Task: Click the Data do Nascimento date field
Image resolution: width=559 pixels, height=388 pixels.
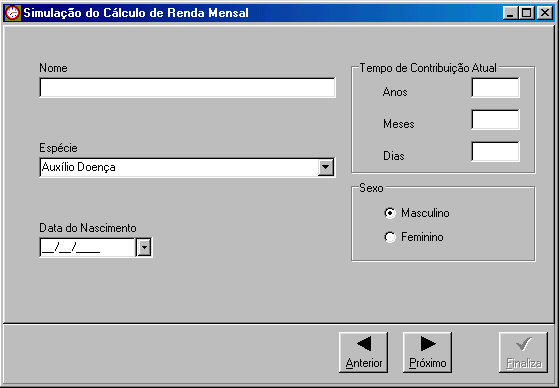Action: click(88, 247)
